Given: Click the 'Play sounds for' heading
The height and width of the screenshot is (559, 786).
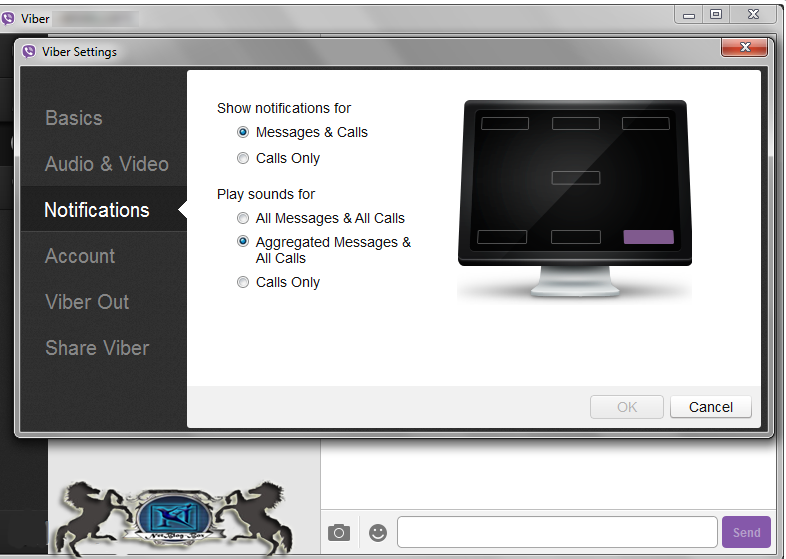Looking at the screenshot, I should point(266,194).
